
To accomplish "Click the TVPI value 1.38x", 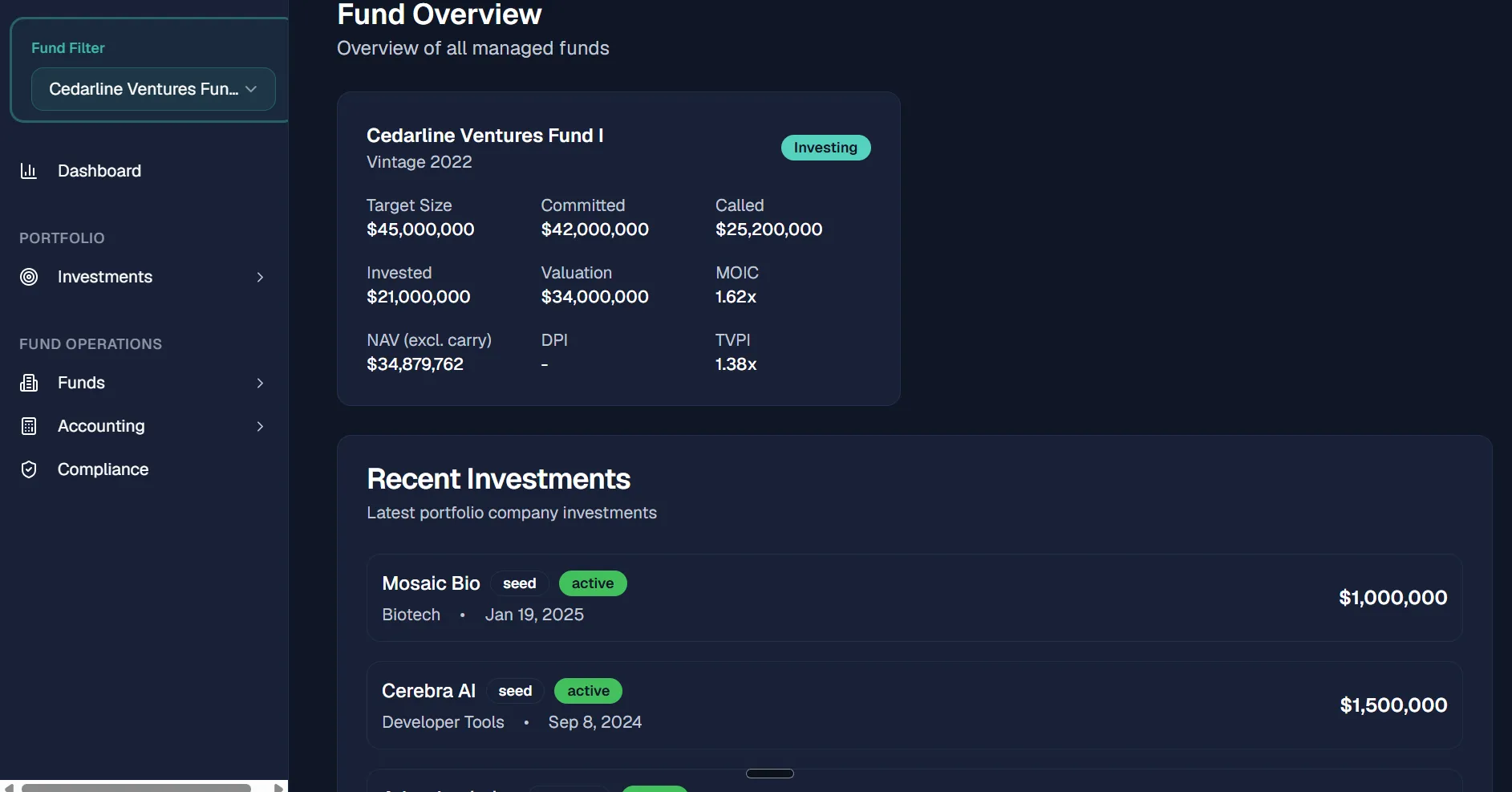I will [736, 364].
